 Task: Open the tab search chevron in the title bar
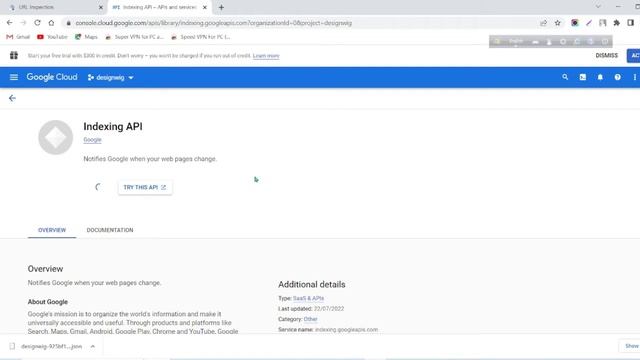coord(598,7)
